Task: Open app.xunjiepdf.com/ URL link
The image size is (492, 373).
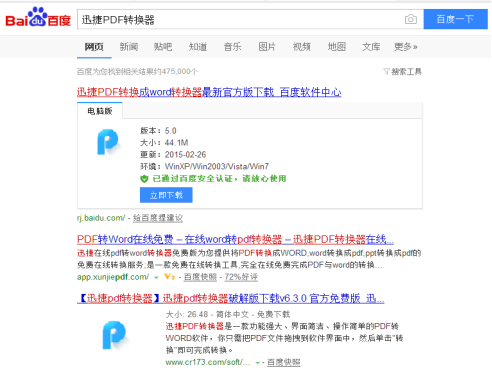Action: click(x=113, y=277)
